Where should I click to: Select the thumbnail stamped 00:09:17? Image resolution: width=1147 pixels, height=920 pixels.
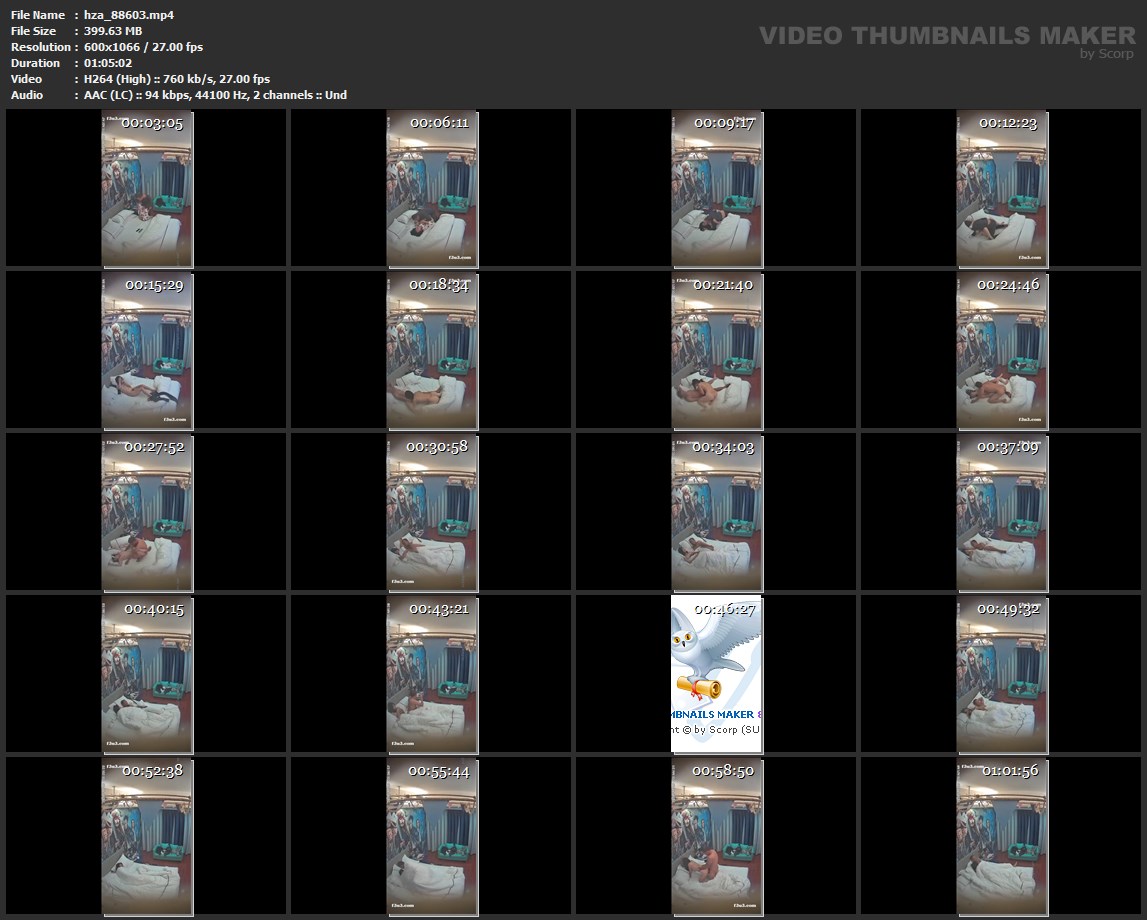pos(717,189)
